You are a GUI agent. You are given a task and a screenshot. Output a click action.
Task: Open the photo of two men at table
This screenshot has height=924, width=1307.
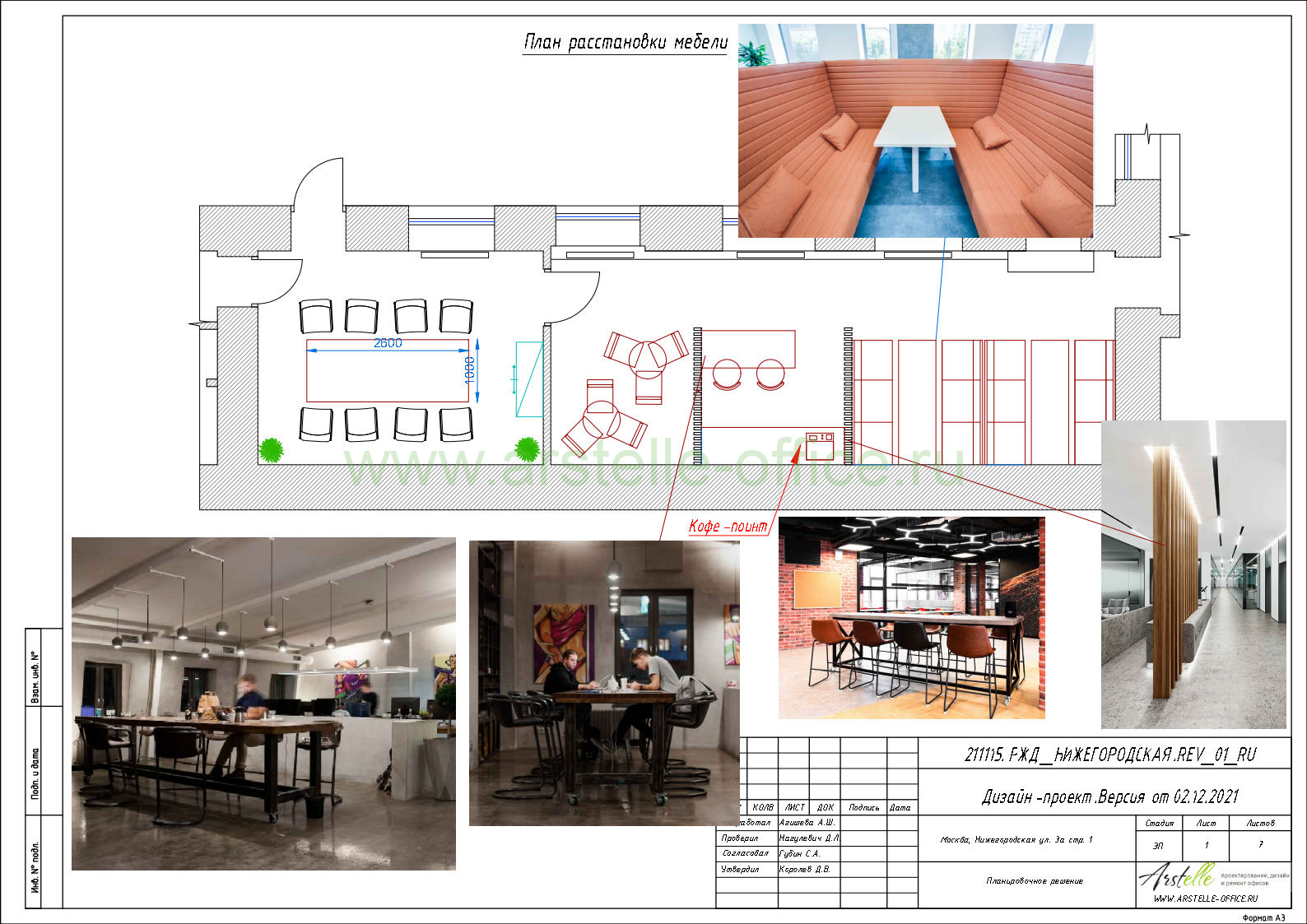pyautogui.click(x=604, y=683)
